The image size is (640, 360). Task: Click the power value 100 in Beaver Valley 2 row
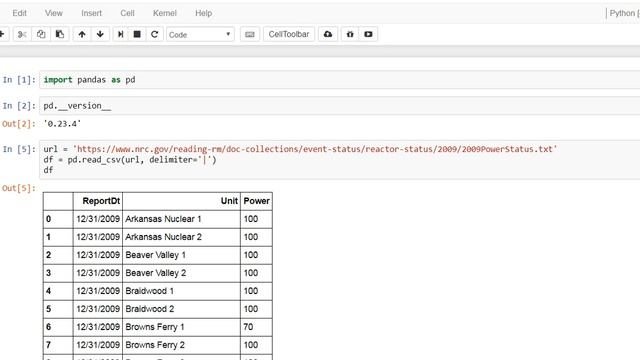[256, 273]
